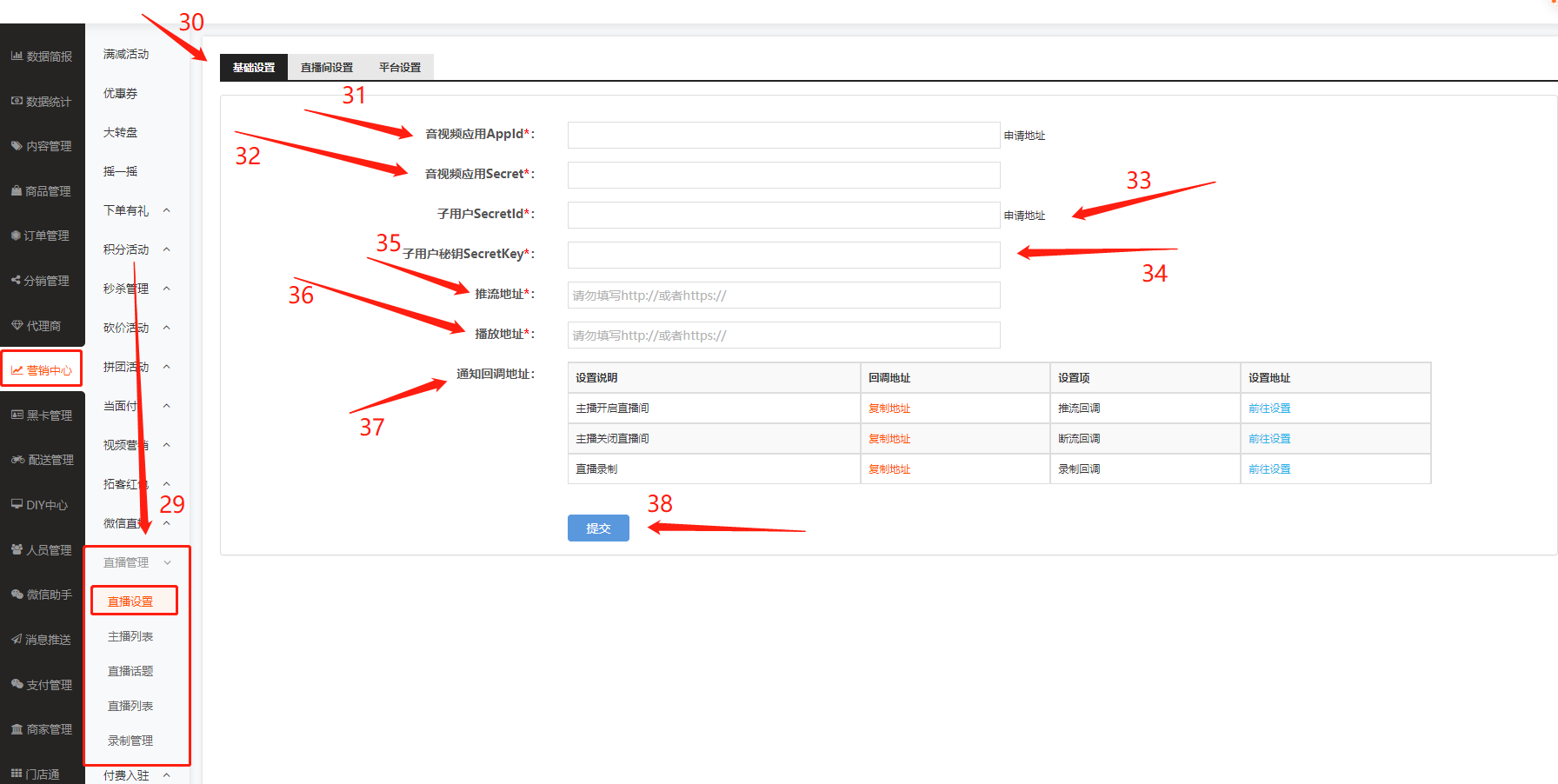This screenshot has height=784, width=1558.
Task: Click the 代理商 diamond icon
Action: click(17, 326)
